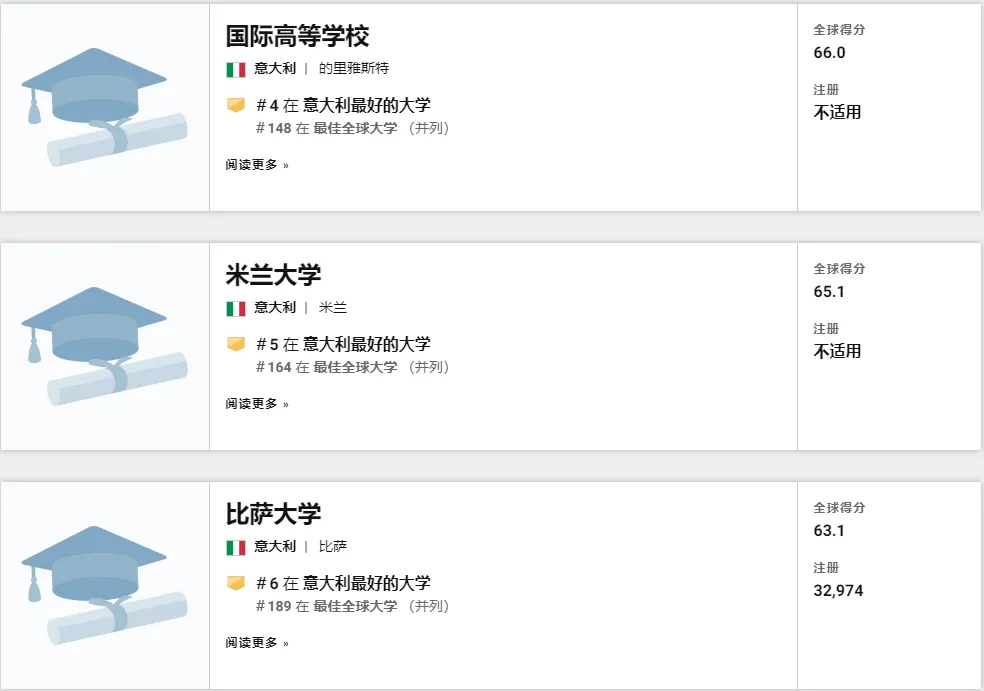Open the 米兰大学 title link

(x=273, y=276)
